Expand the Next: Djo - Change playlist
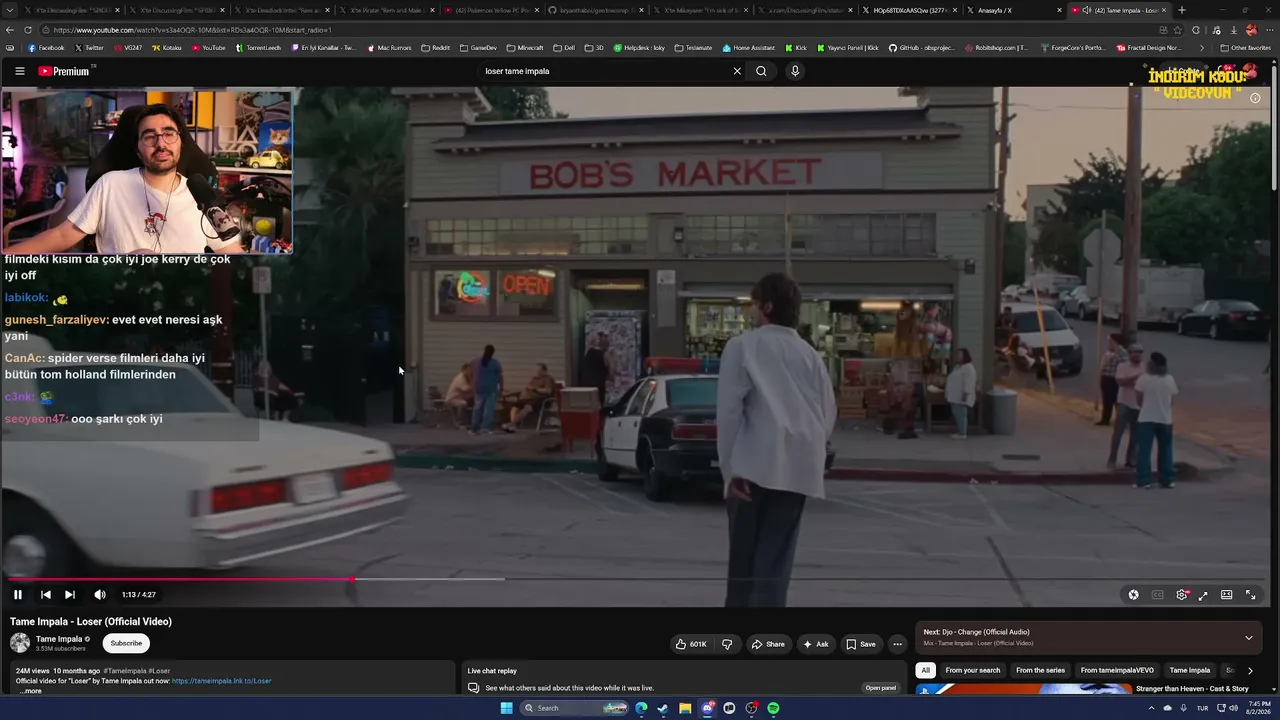Image resolution: width=1280 pixels, height=720 pixels. pyautogui.click(x=1248, y=637)
